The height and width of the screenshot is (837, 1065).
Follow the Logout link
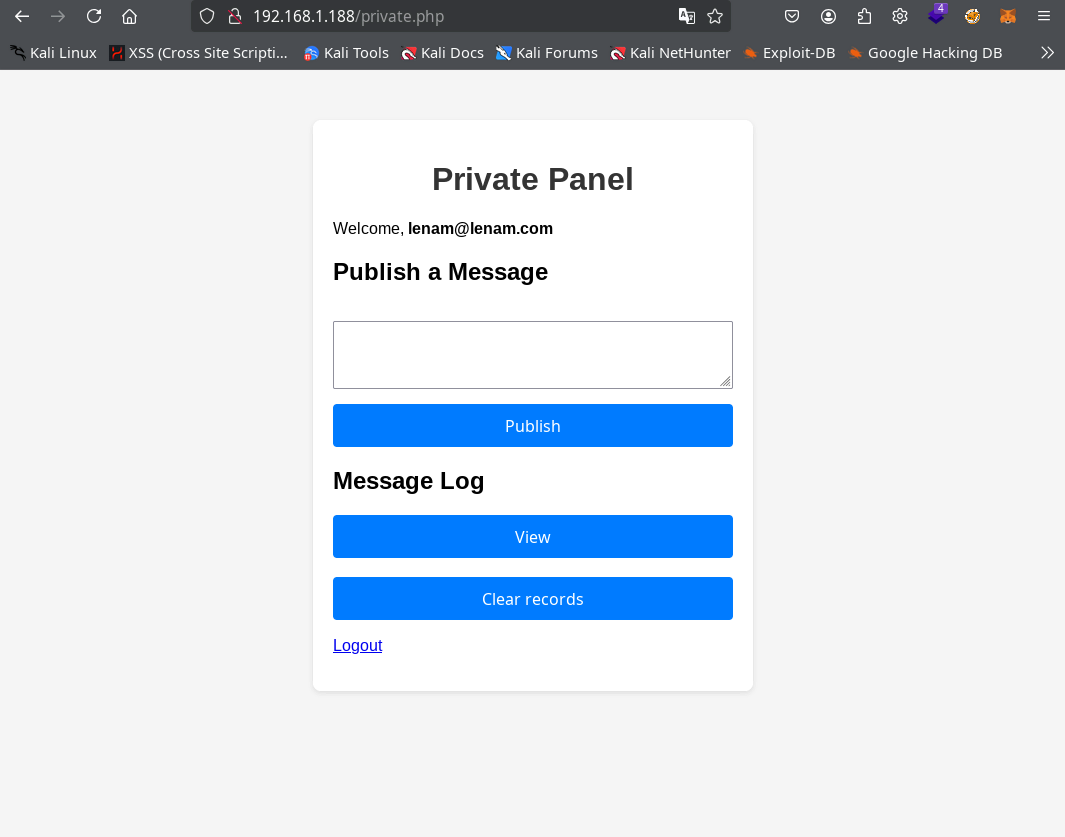(x=357, y=645)
